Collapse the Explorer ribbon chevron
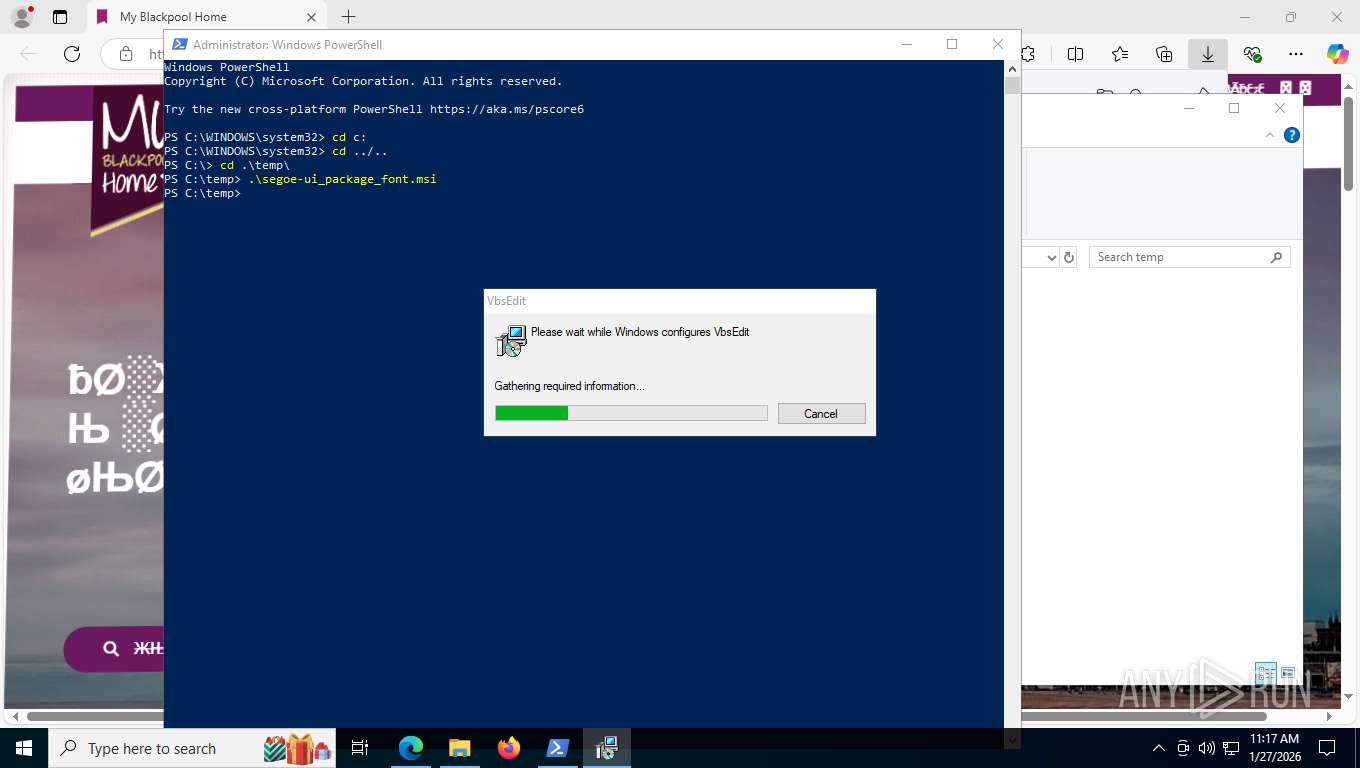This screenshot has width=1360, height=768. 1270,135
